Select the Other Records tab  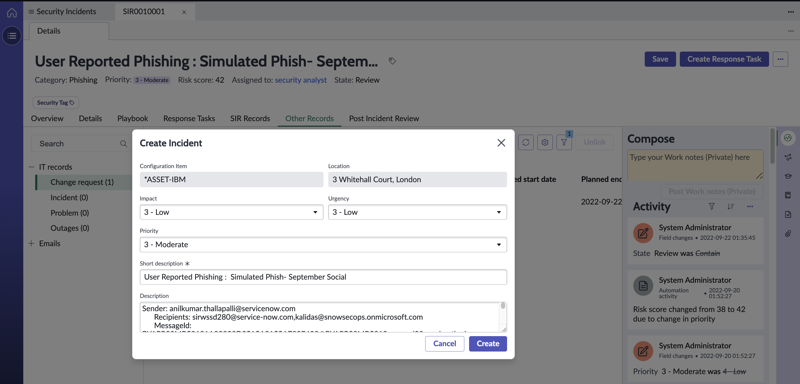[310, 118]
